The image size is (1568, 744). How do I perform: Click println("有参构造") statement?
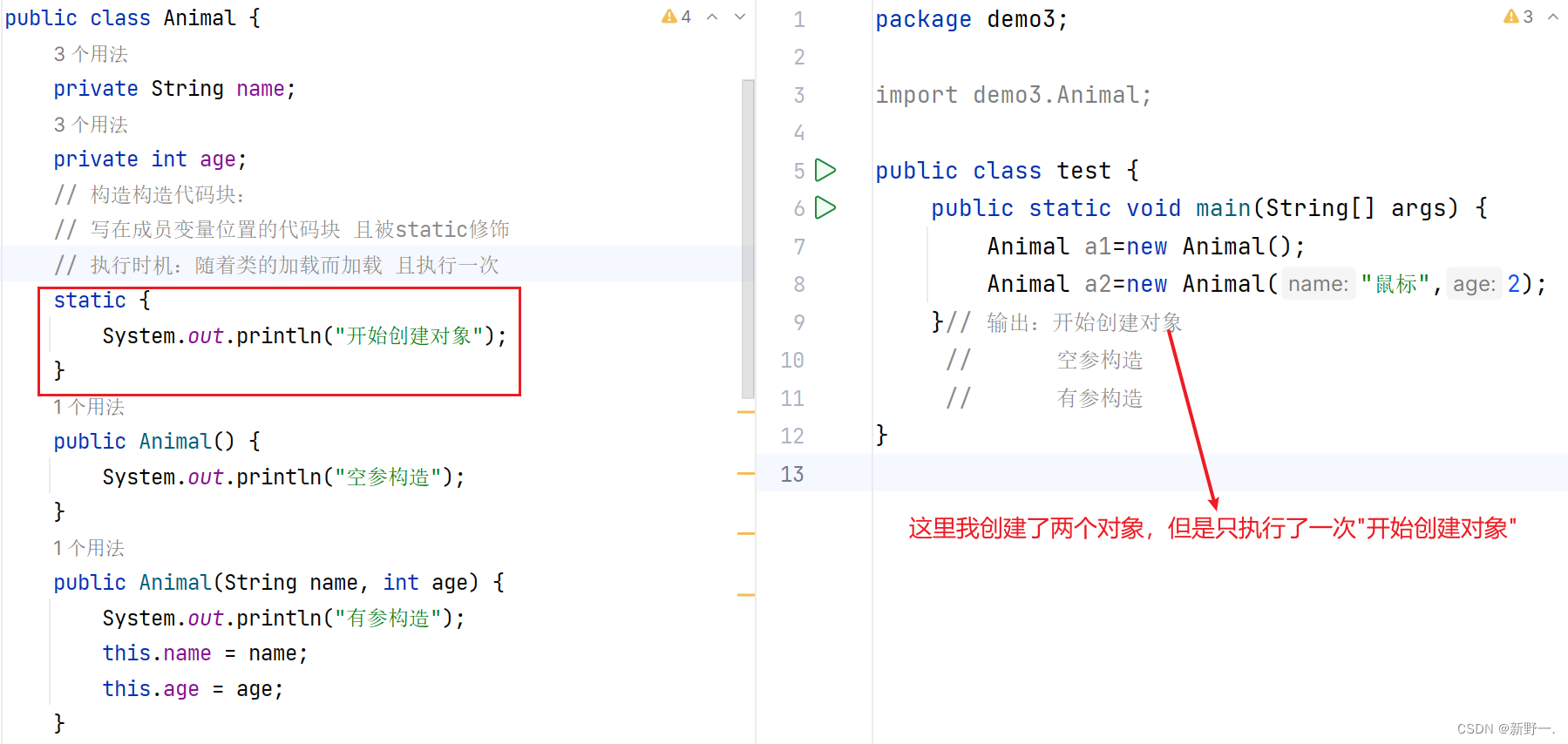click(283, 619)
